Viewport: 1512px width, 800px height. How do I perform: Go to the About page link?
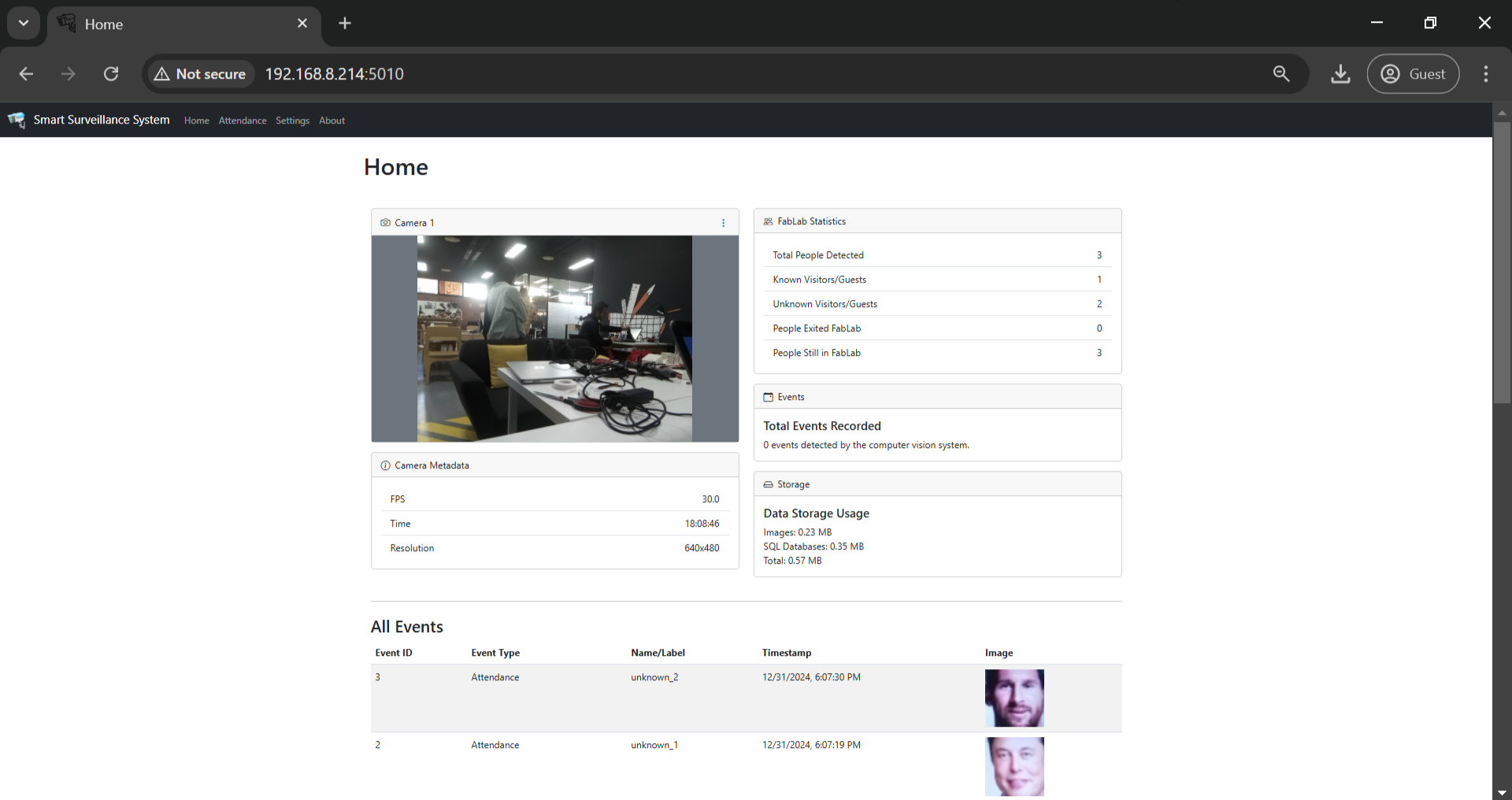coord(332,120)
